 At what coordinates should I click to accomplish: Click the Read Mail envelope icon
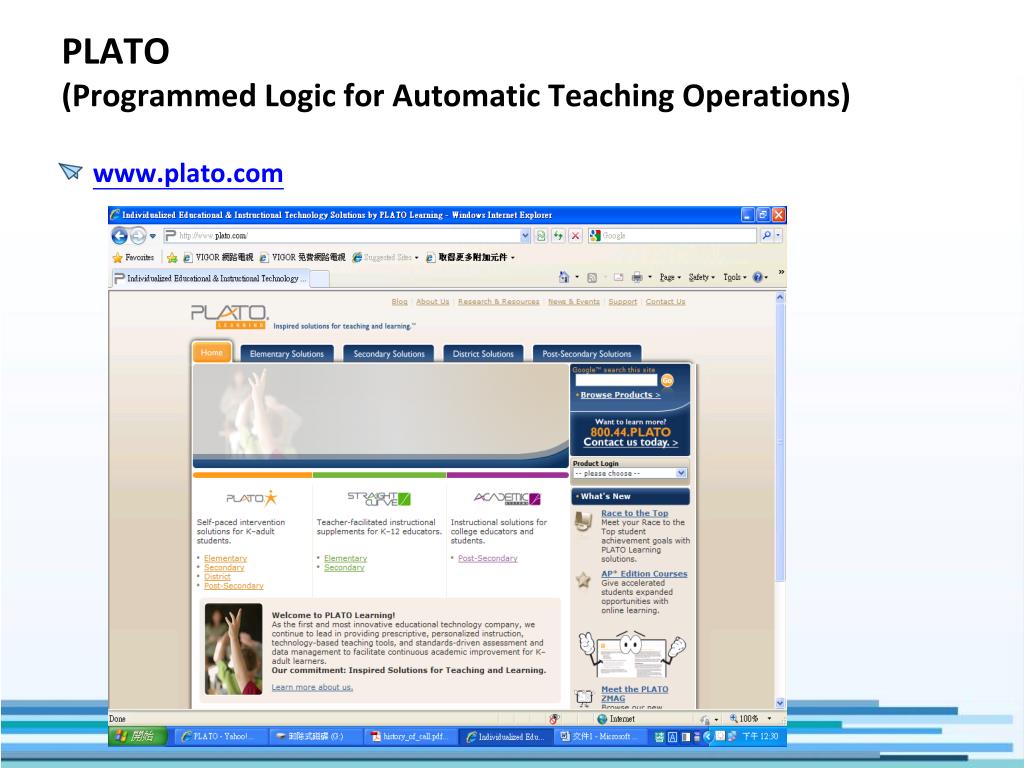click(618, 278)
